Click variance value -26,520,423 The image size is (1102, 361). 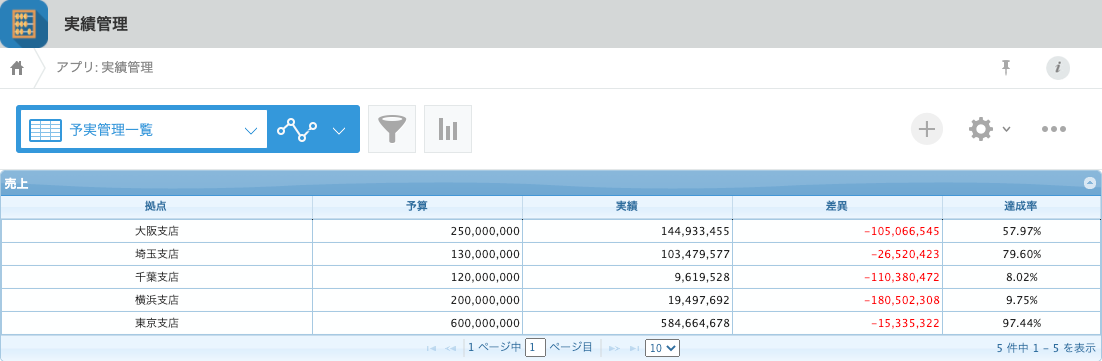905,254
